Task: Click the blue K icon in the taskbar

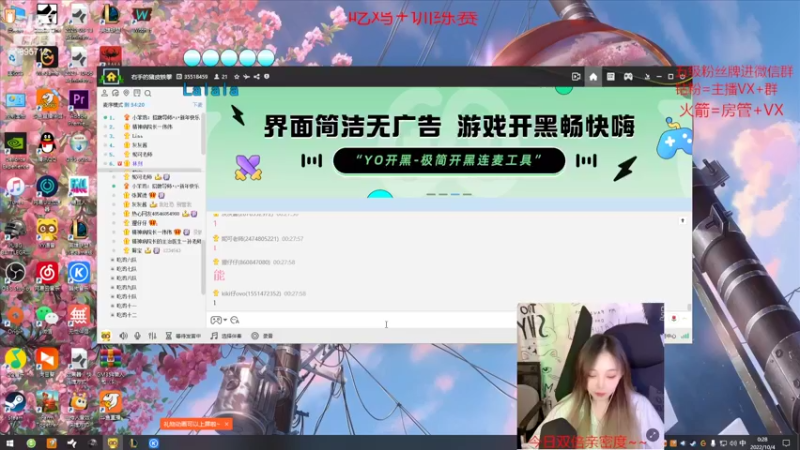Action: [x=153, y=443]
